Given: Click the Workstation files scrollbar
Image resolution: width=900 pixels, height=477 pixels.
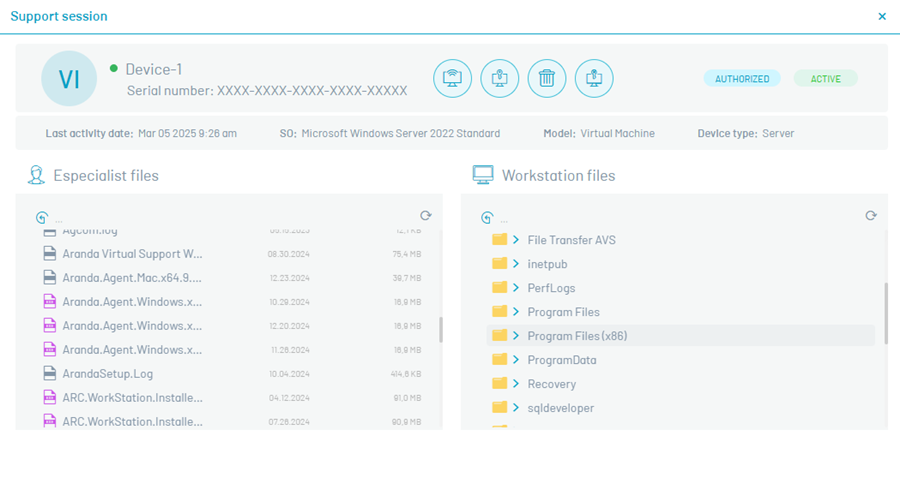Looking at the screenshot, I should point(884,310).
